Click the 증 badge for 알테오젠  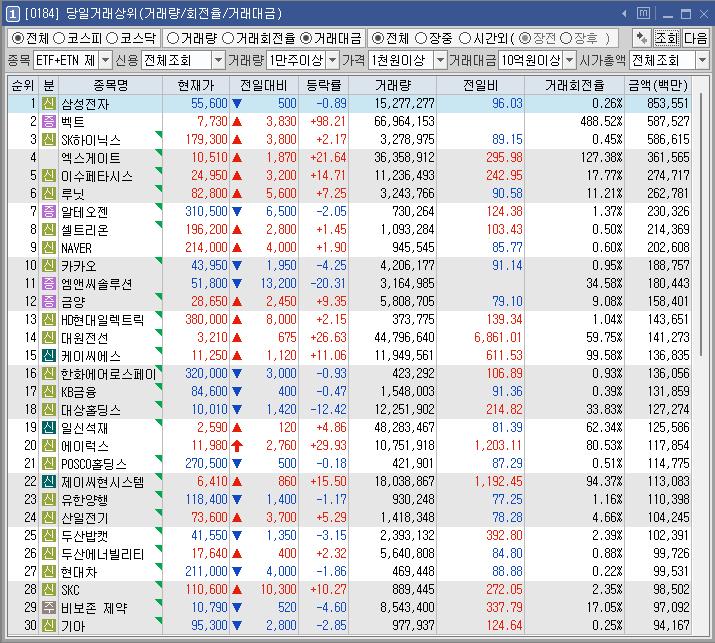click(49, 212)
